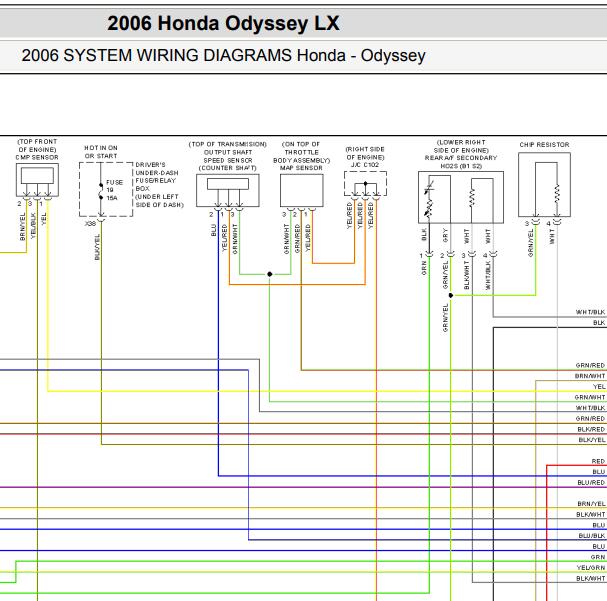Screen dimensions: 607x601
Task: Click the "REAR A/F SECONDARY HO2S (B1 S2)" label
Action: click(461, 162)
